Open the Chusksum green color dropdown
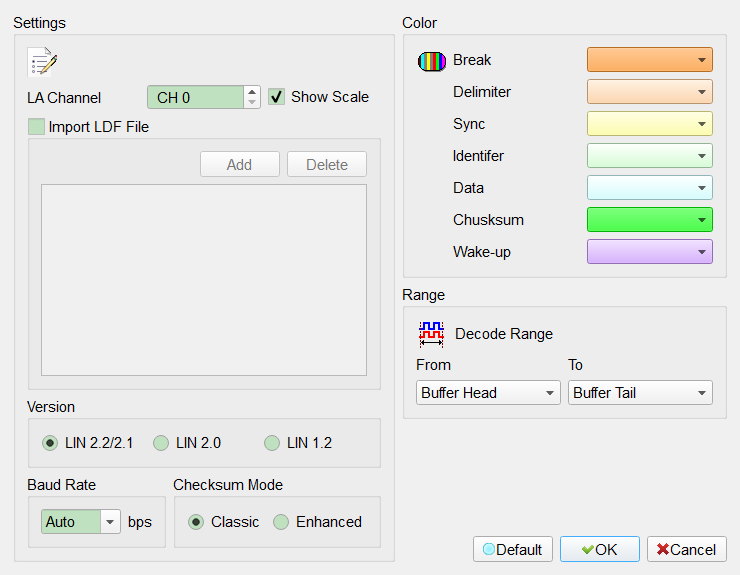This screenshot has height=575, width=740. (x=650, y=220)
